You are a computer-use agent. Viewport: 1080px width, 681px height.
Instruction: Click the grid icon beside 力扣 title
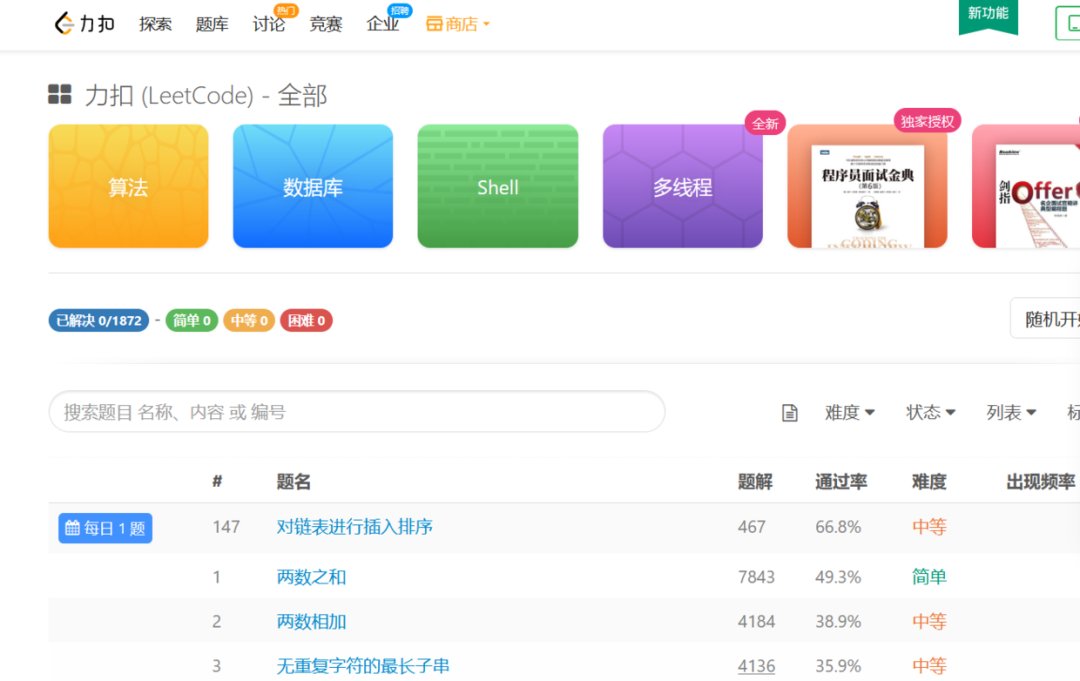point(60,94)
